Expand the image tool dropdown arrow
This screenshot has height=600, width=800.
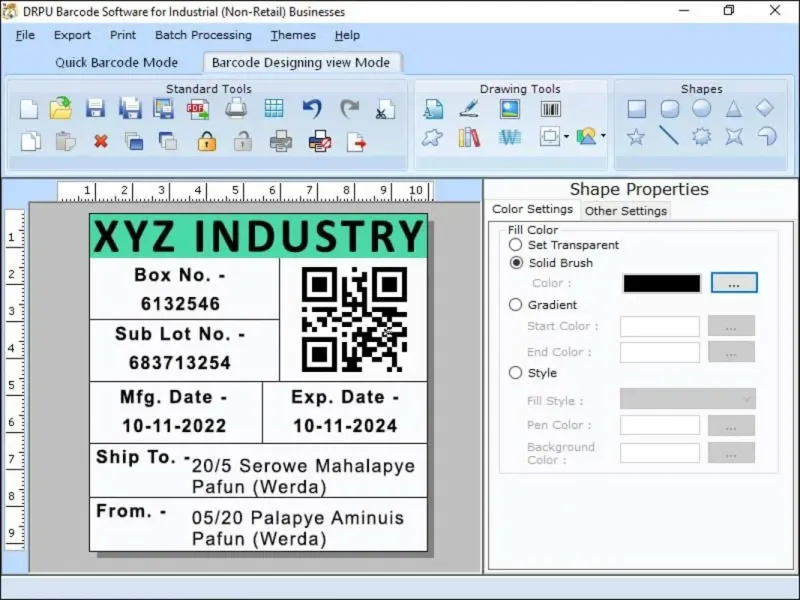coord(603,137)
